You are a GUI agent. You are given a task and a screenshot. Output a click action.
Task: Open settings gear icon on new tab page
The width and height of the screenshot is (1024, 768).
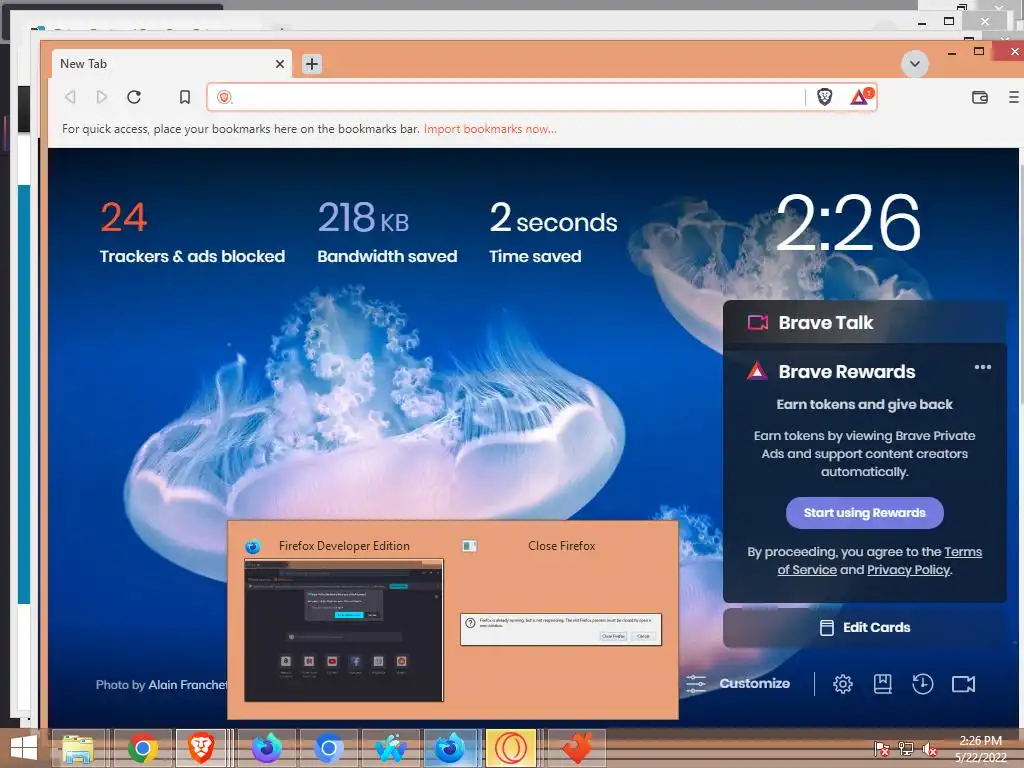[842, 684]
